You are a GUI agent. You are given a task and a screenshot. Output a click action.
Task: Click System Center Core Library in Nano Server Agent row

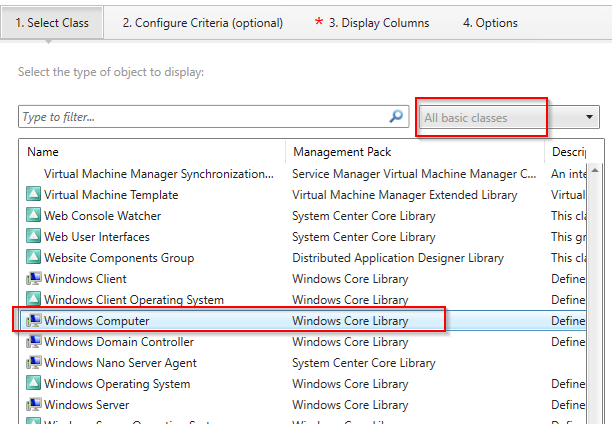[364, 363]
